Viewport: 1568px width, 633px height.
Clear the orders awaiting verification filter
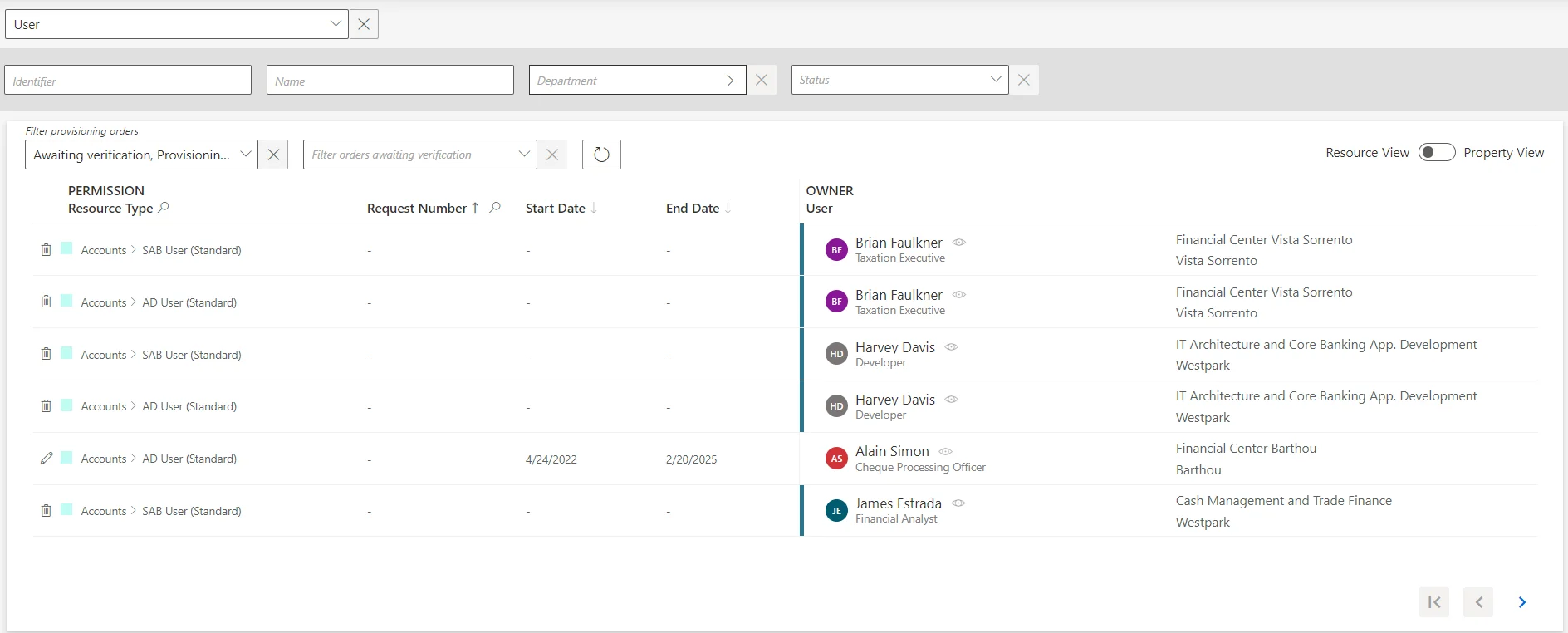tap(552, 155)
